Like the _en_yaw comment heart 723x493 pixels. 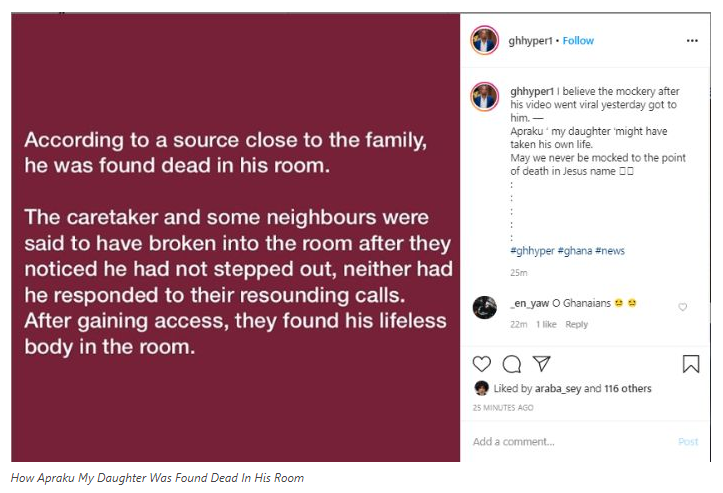pos(682,307)
